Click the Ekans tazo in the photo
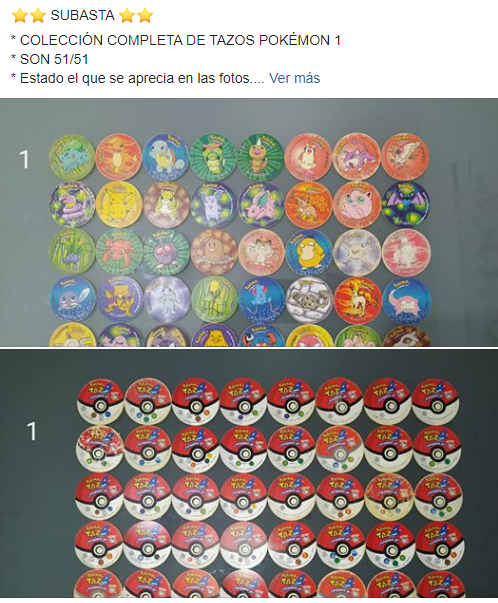The image size is (498, 603). [72, 204]
